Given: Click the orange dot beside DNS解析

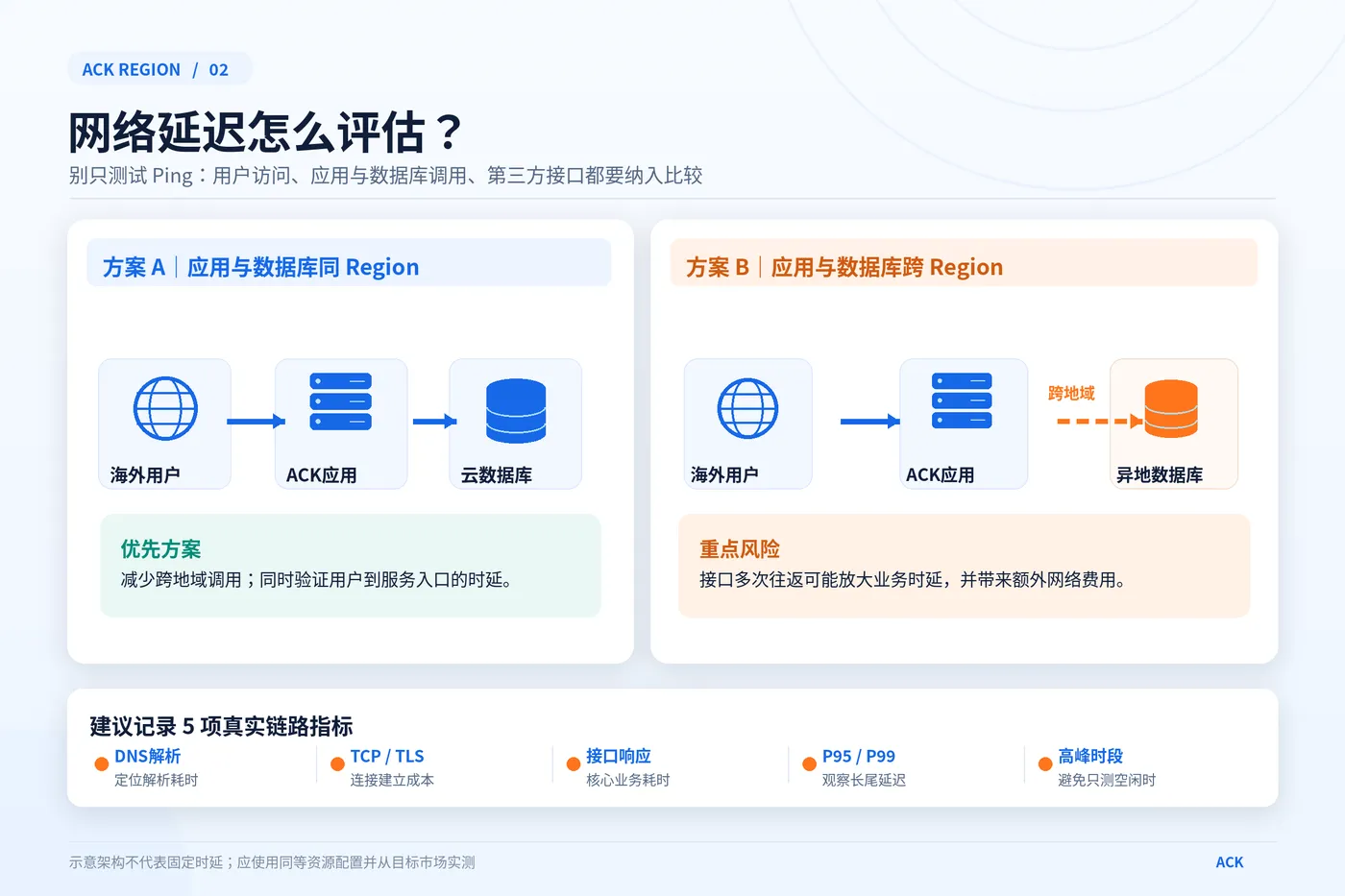Looking at the screenshot, I should (101, 764).
